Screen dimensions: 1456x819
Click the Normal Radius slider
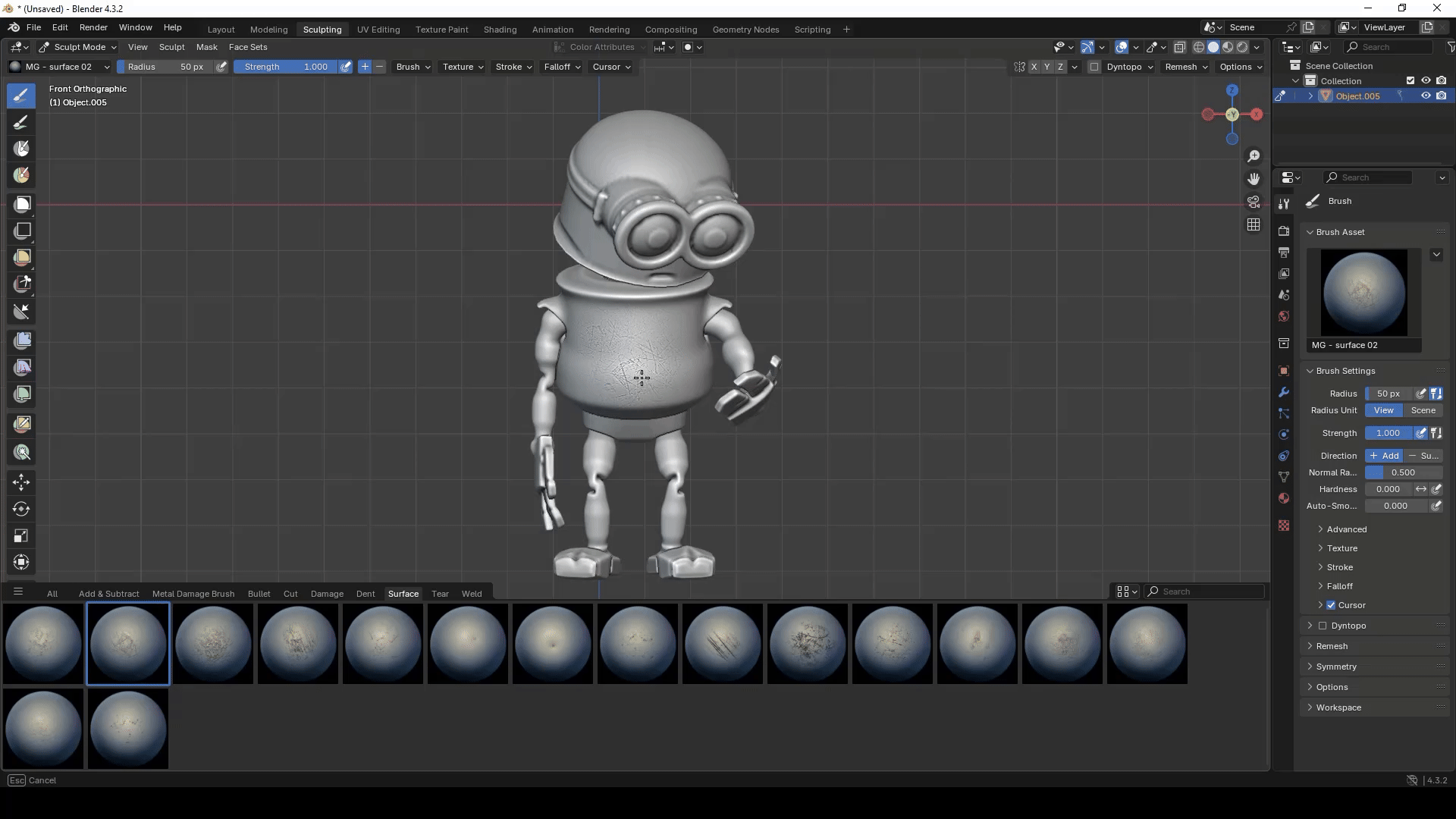[1404, 472]
